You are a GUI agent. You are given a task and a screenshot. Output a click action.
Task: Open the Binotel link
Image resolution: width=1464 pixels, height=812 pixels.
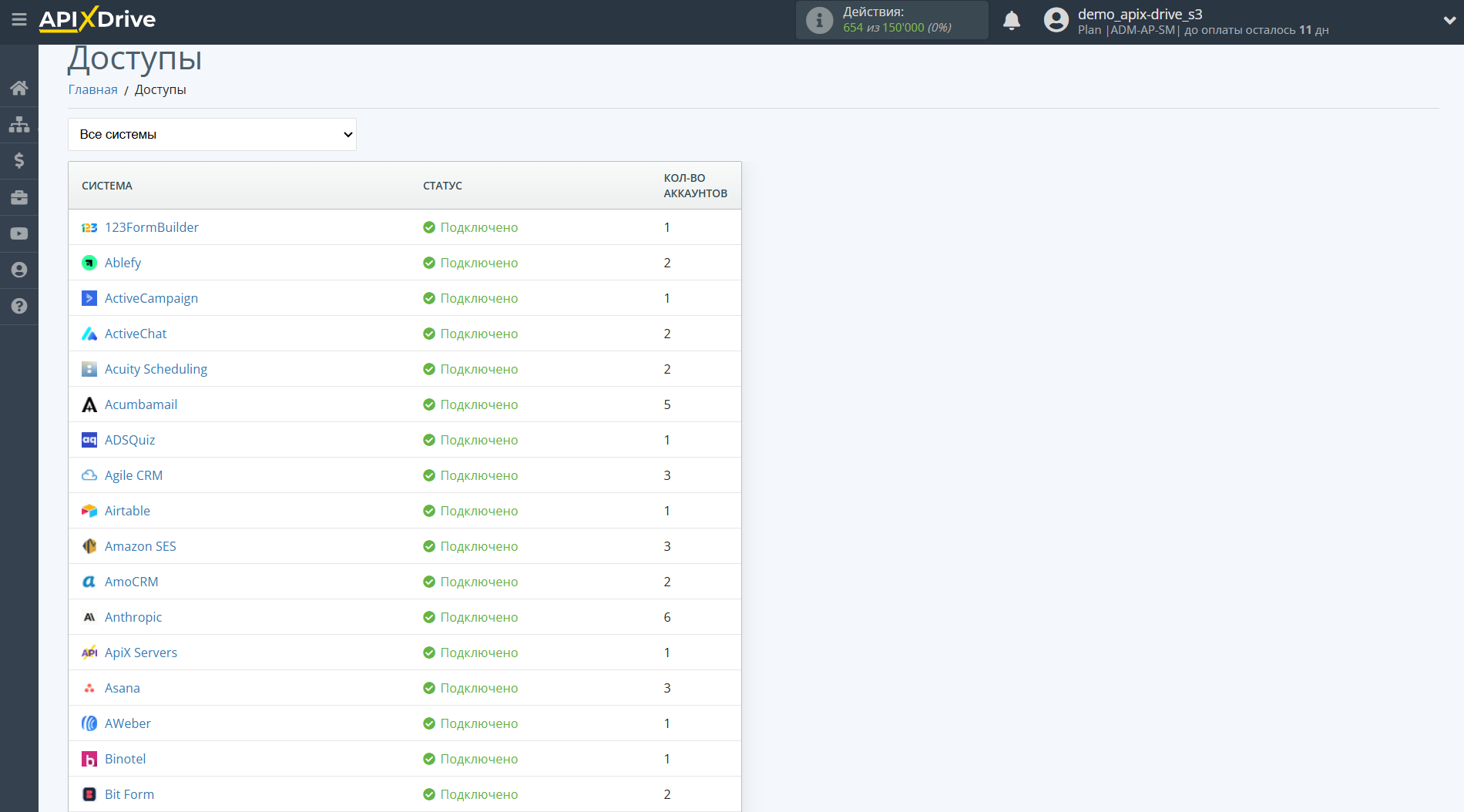pyautogui.click(x=125, y=759)
